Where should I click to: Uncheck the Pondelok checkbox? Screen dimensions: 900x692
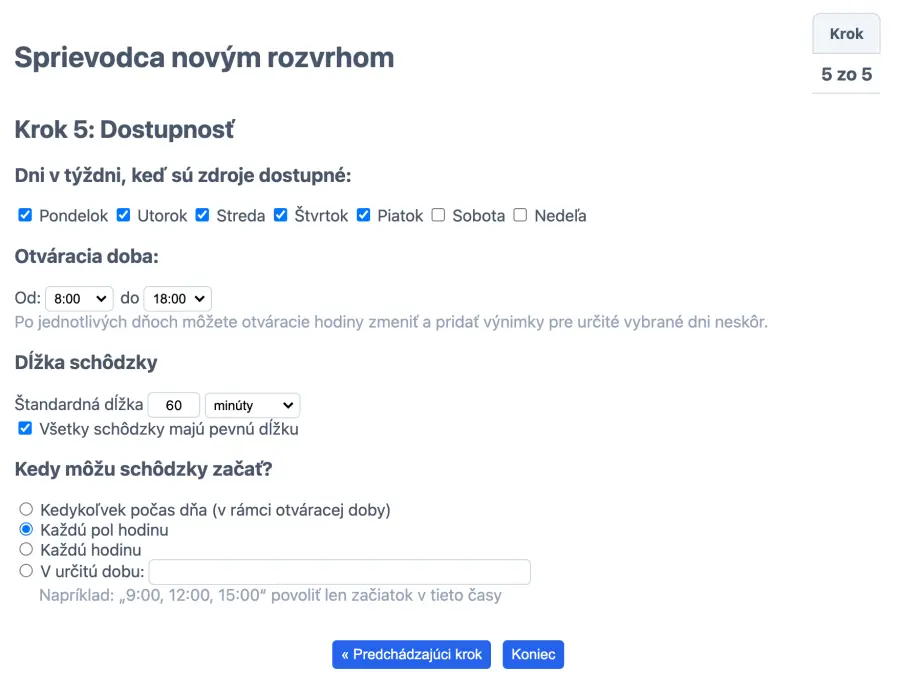(x=26, y=215)
